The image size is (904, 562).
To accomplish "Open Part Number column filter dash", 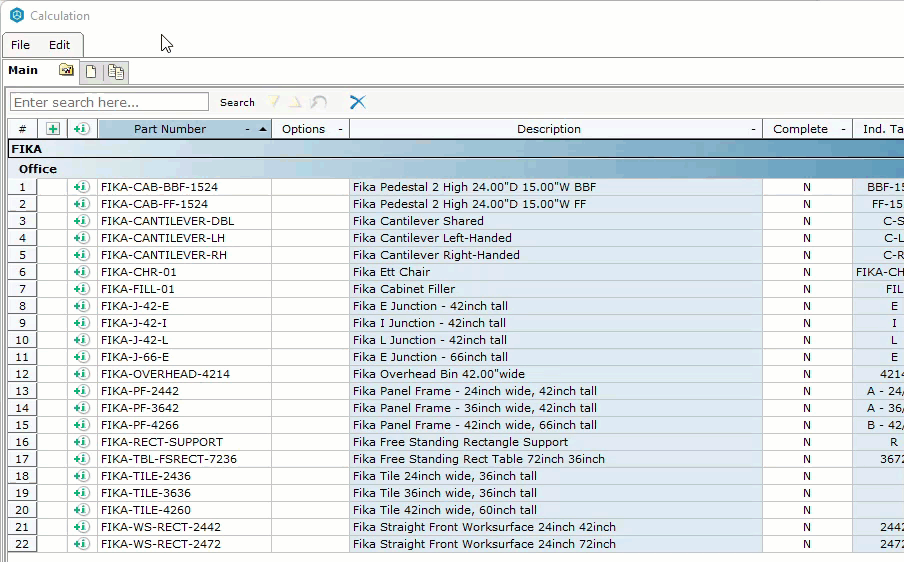I will click(247, 129).
